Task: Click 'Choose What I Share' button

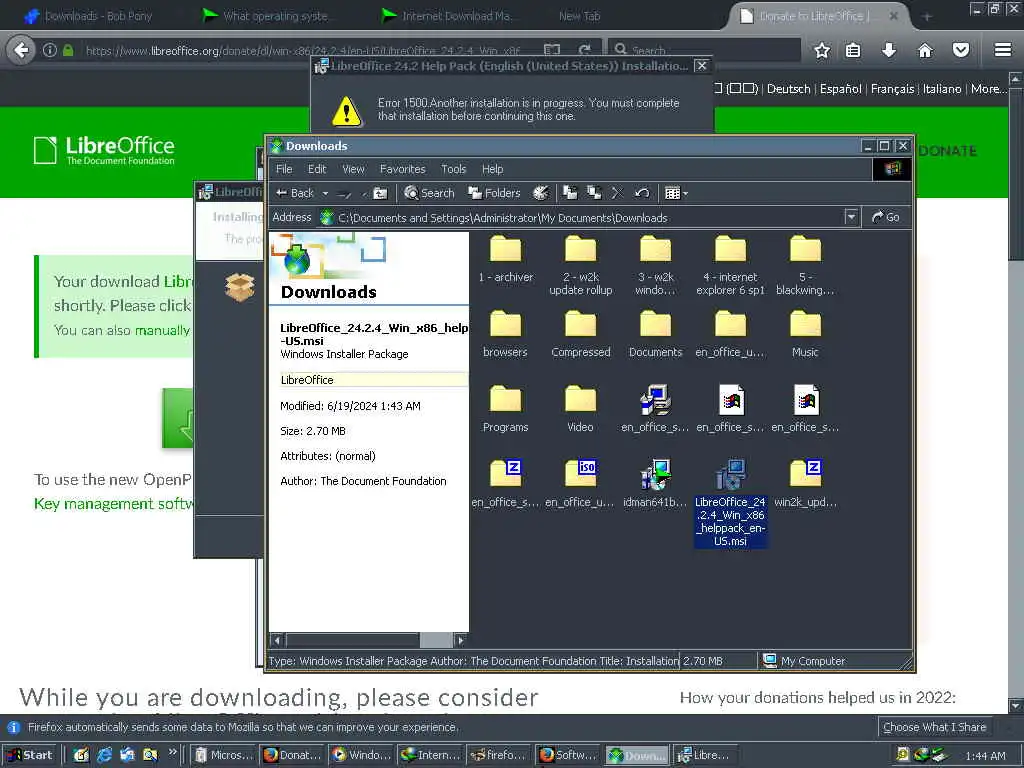Action: pyautogui.click(x=935, y=727)
